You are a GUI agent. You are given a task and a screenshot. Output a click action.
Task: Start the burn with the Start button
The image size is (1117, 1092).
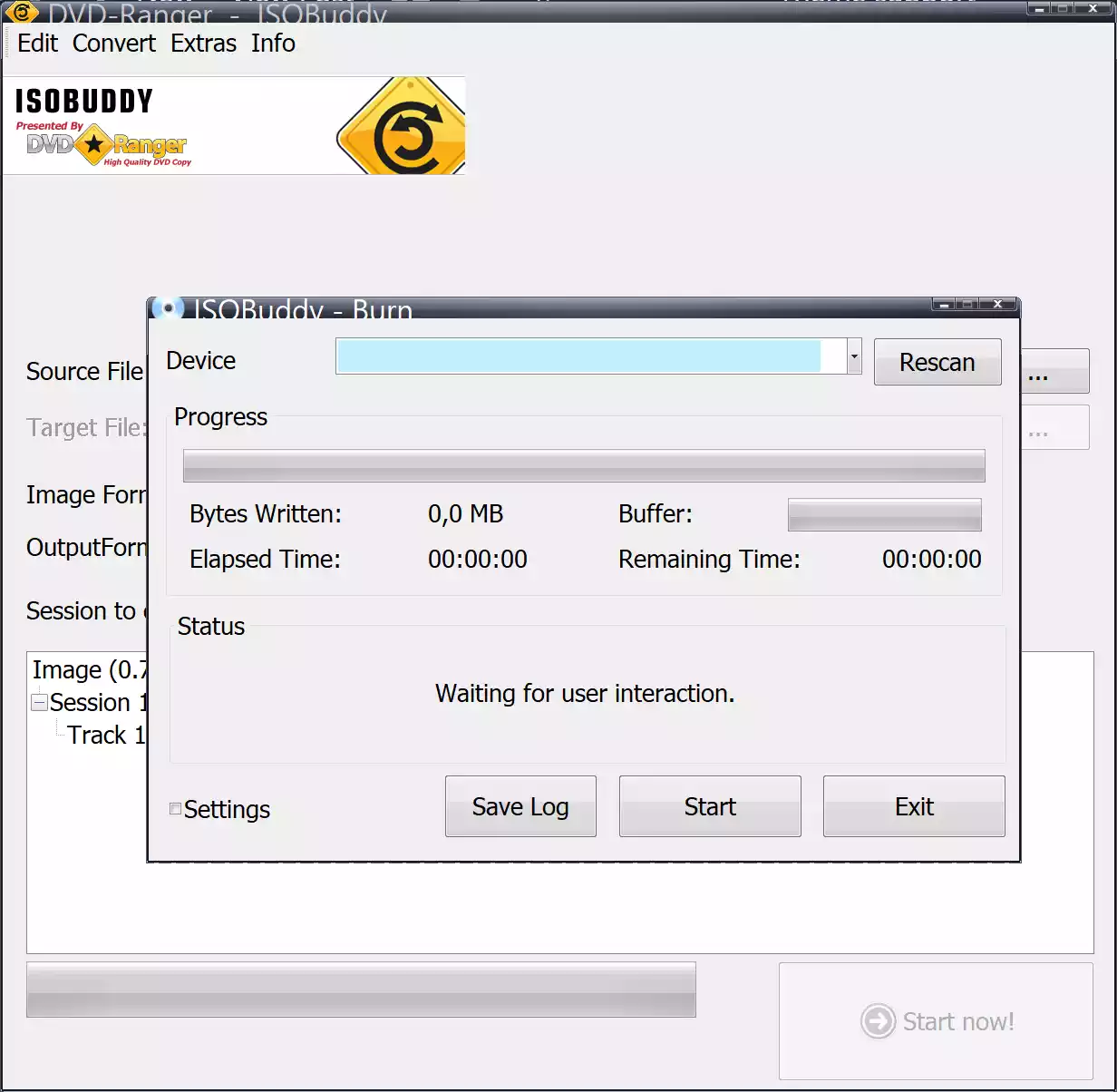point(709,806)
